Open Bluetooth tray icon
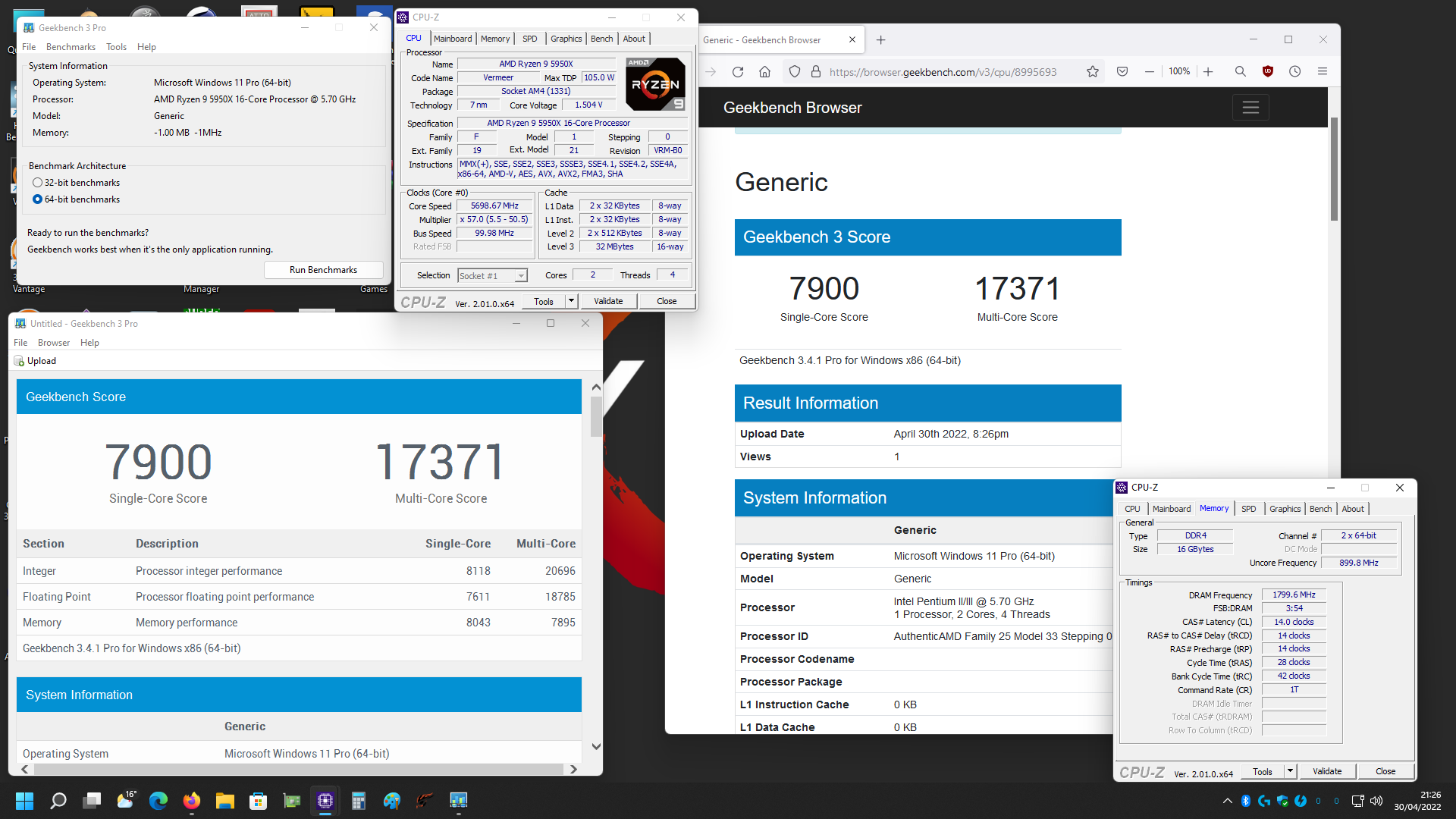Viewport: 1456px width, 819px height. [x=1245, y=801]
